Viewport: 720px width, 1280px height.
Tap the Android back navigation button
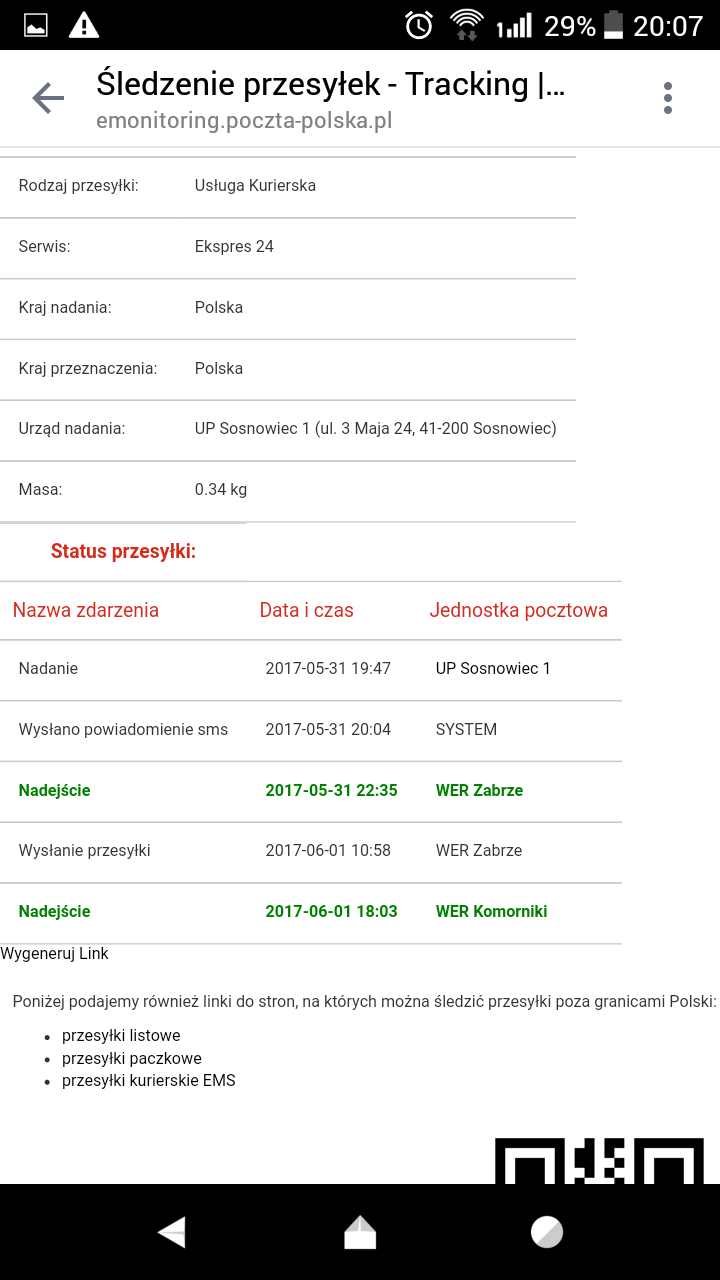[x=172, y=1232]
